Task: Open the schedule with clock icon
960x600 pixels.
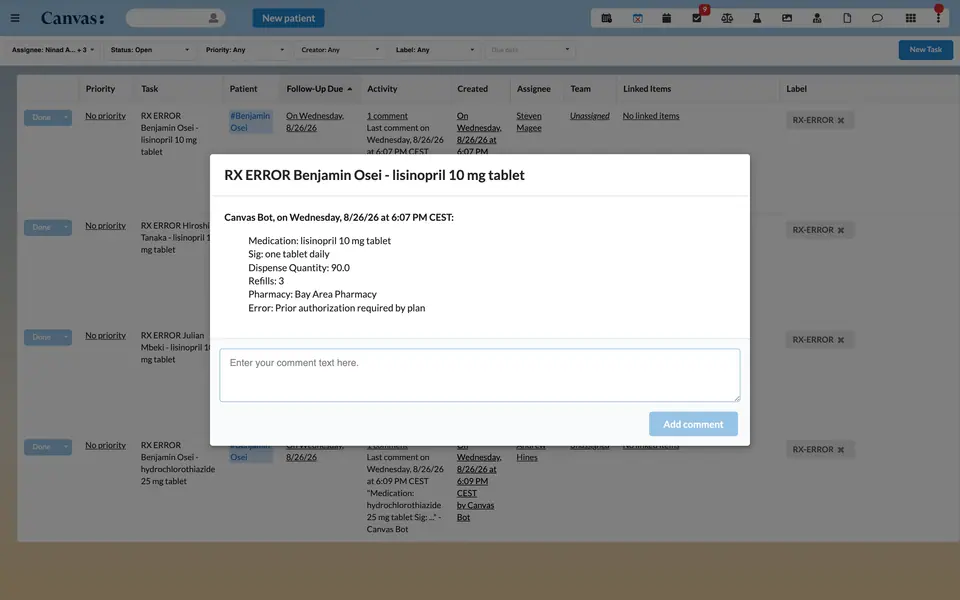Action: [x=607, y=18]
